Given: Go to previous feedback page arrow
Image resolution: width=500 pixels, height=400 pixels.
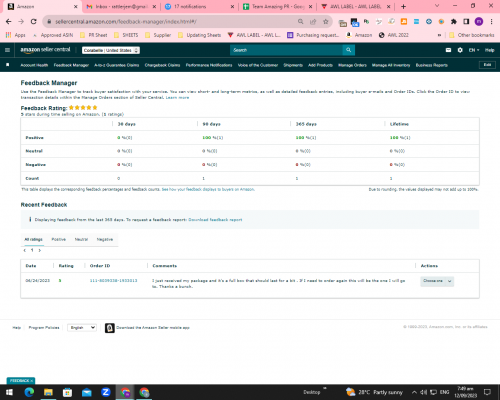Looking at the screenshot, I should pos(25,250).
